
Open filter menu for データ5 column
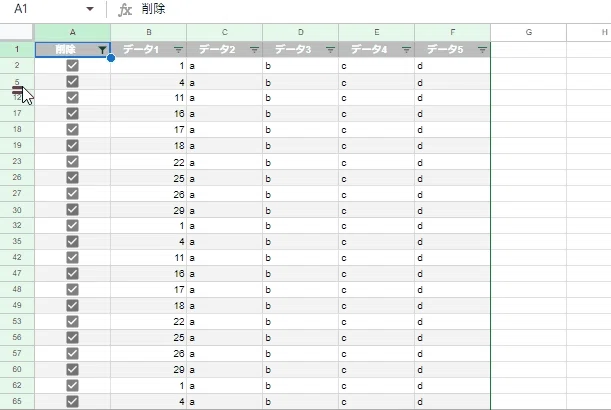[x=482, y=50]
